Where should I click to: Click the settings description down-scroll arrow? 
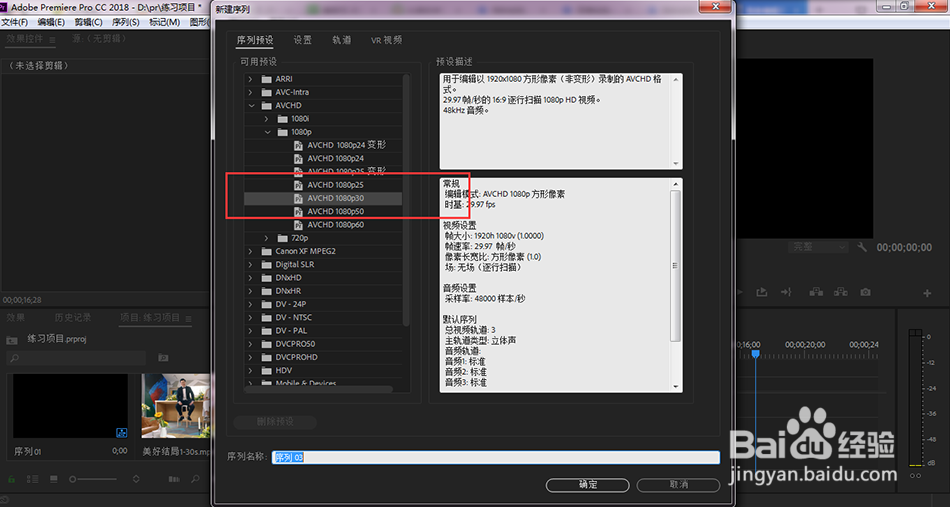676,386
